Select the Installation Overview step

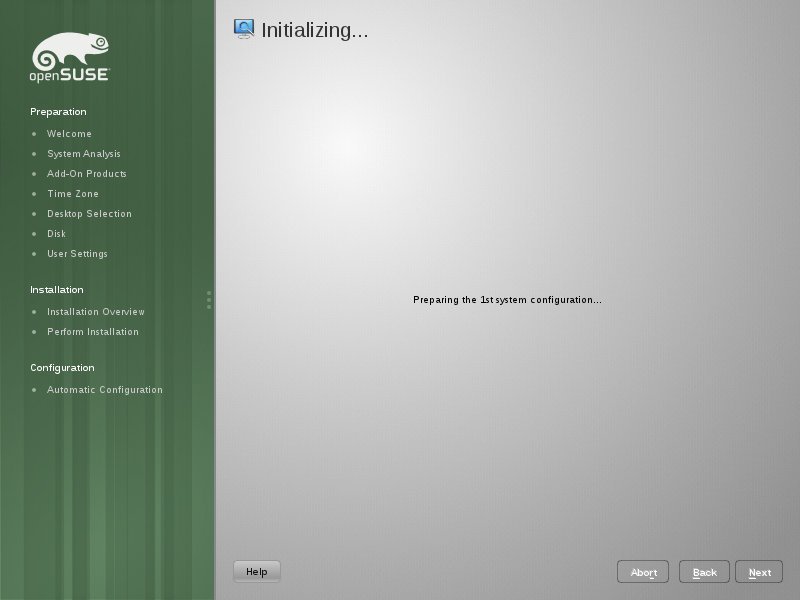pyautogui.click(x=95, y=311)
